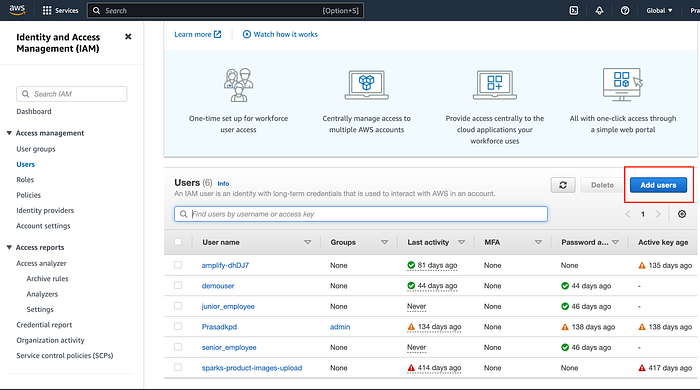Select the junior_employee row checkbox

178,306
